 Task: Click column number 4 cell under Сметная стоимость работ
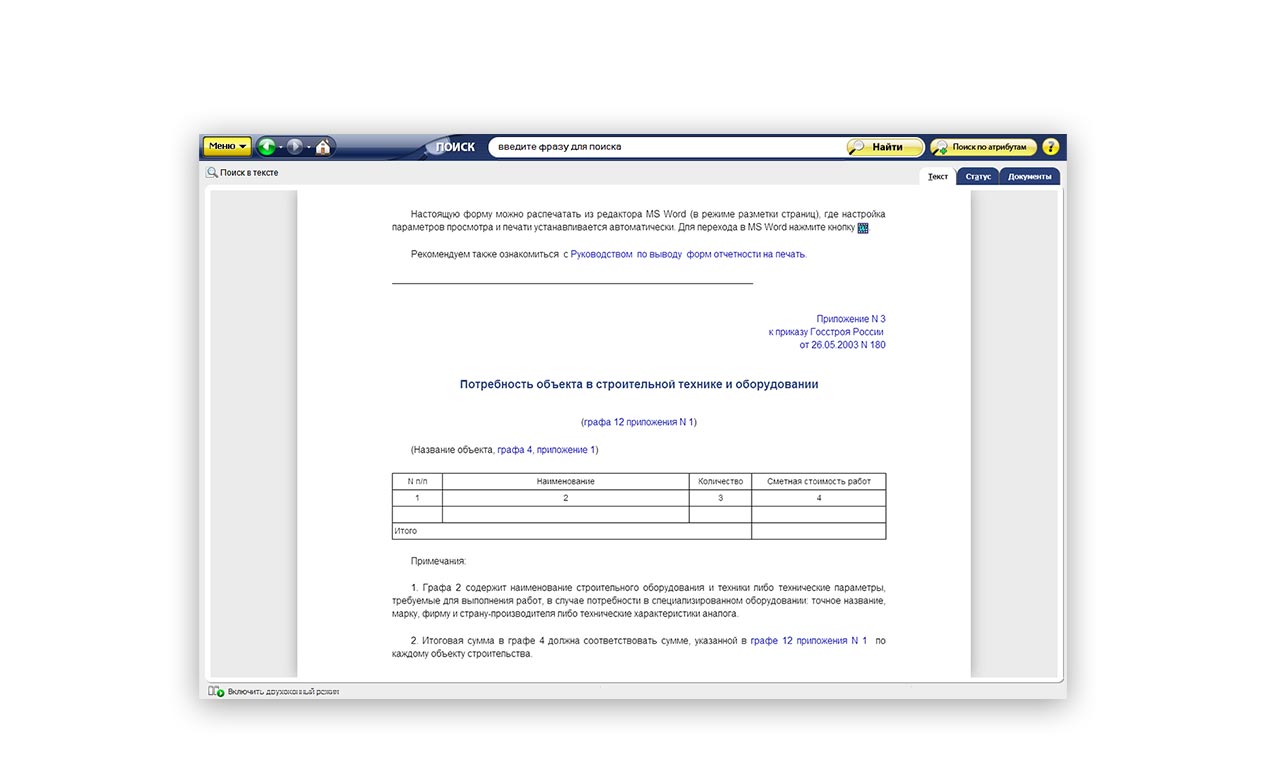(819, 498)
